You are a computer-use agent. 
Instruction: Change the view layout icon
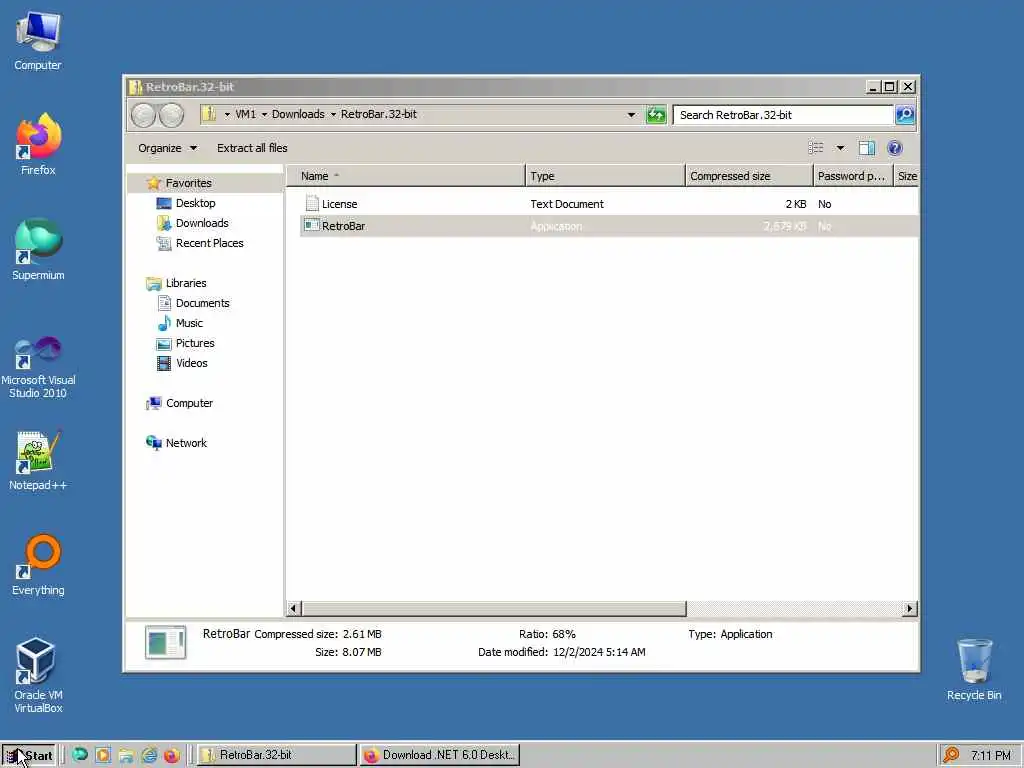pos(816,148)
